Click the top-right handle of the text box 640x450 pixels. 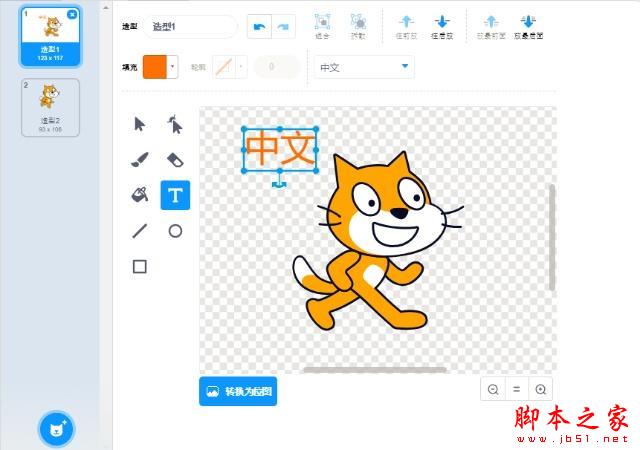coord(316,129)
